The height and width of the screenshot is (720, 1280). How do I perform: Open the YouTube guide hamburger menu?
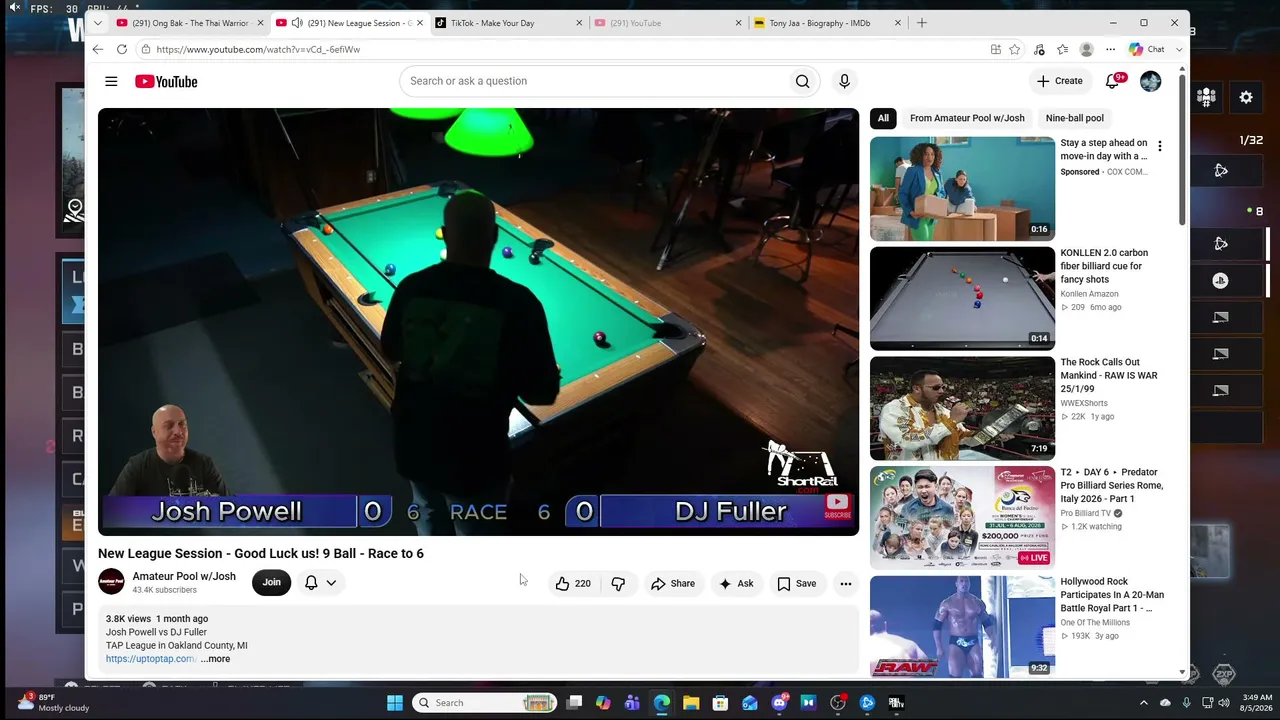pyautogui.click(x=111, y=81)
